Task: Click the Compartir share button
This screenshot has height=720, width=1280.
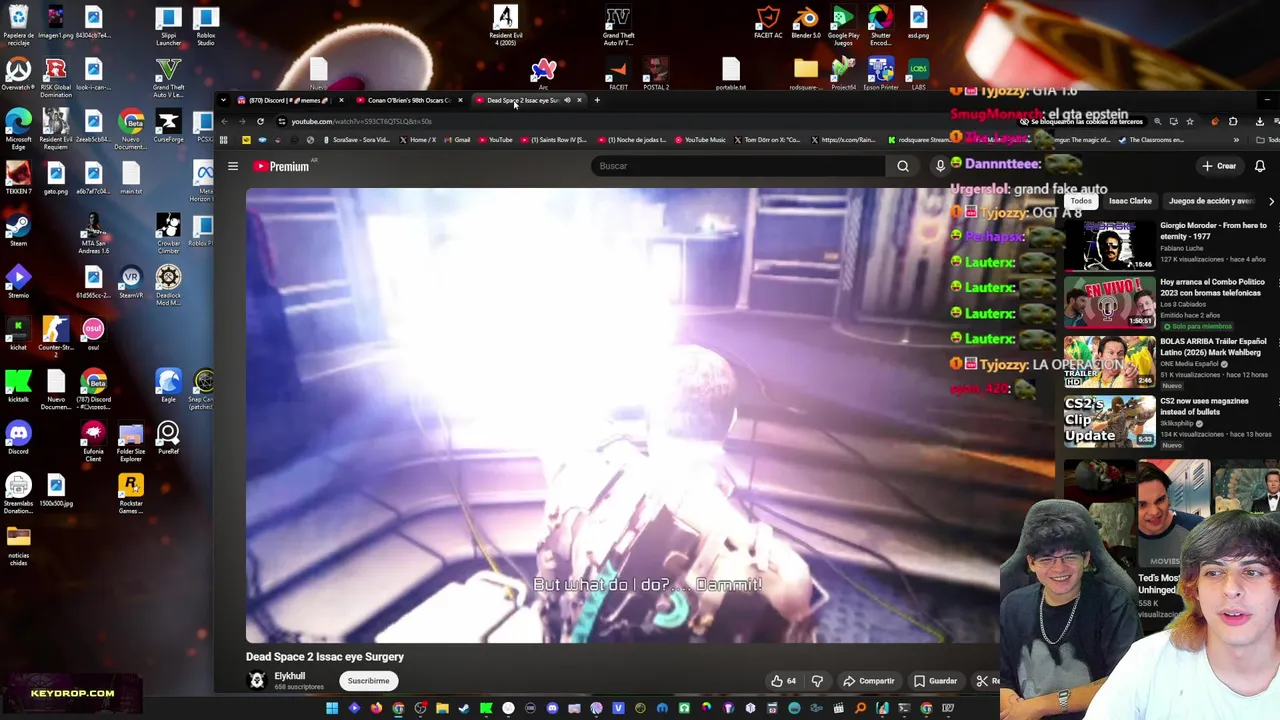Action: [x=869, y=681]
